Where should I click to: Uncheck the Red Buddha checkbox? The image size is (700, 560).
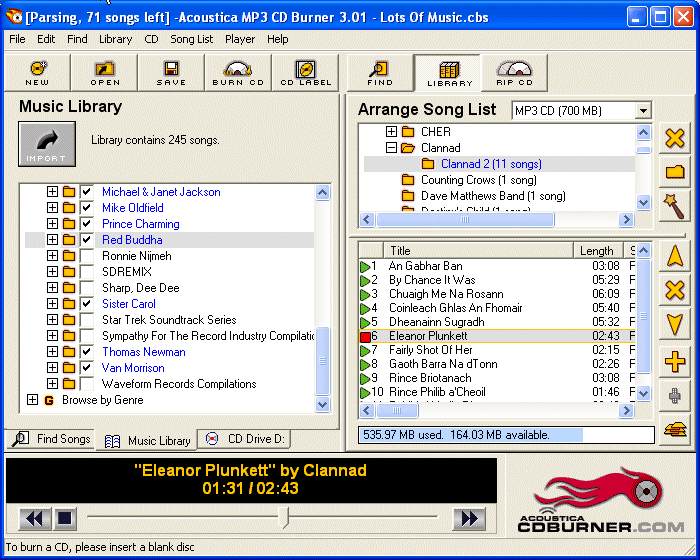(x=87, y=240)
